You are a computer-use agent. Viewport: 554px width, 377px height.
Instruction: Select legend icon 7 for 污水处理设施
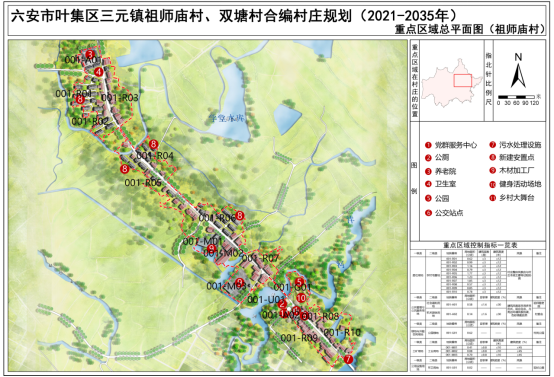point(493,145)
